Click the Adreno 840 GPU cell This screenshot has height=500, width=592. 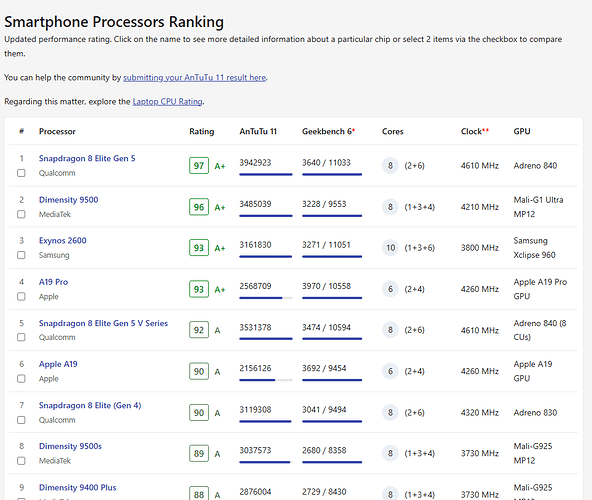[x=535, y=166]
